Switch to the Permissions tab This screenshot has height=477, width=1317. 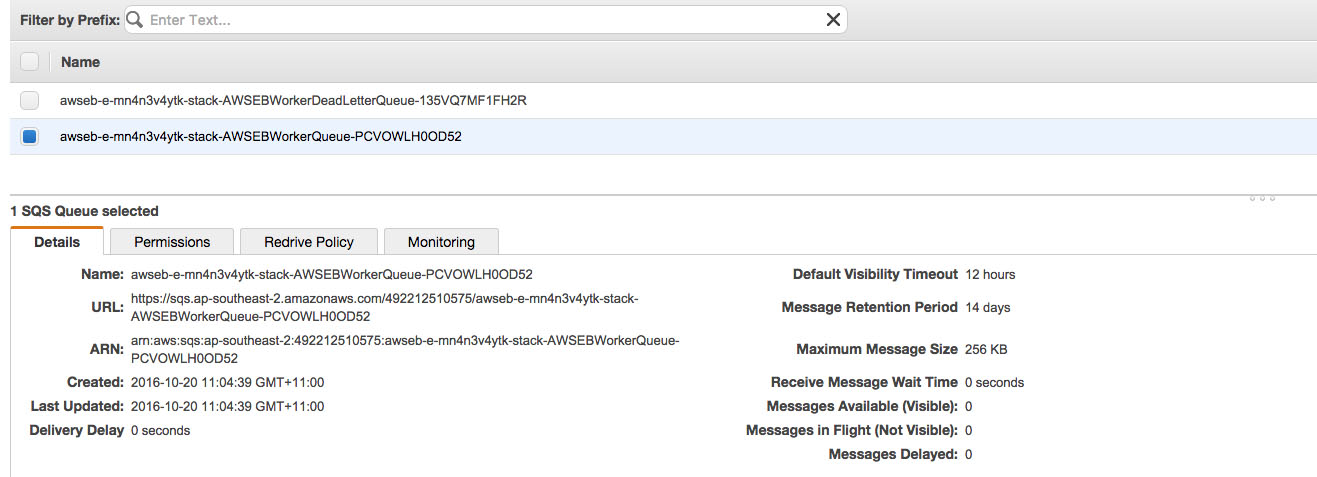pyautogui.click(x=172, y=242)
